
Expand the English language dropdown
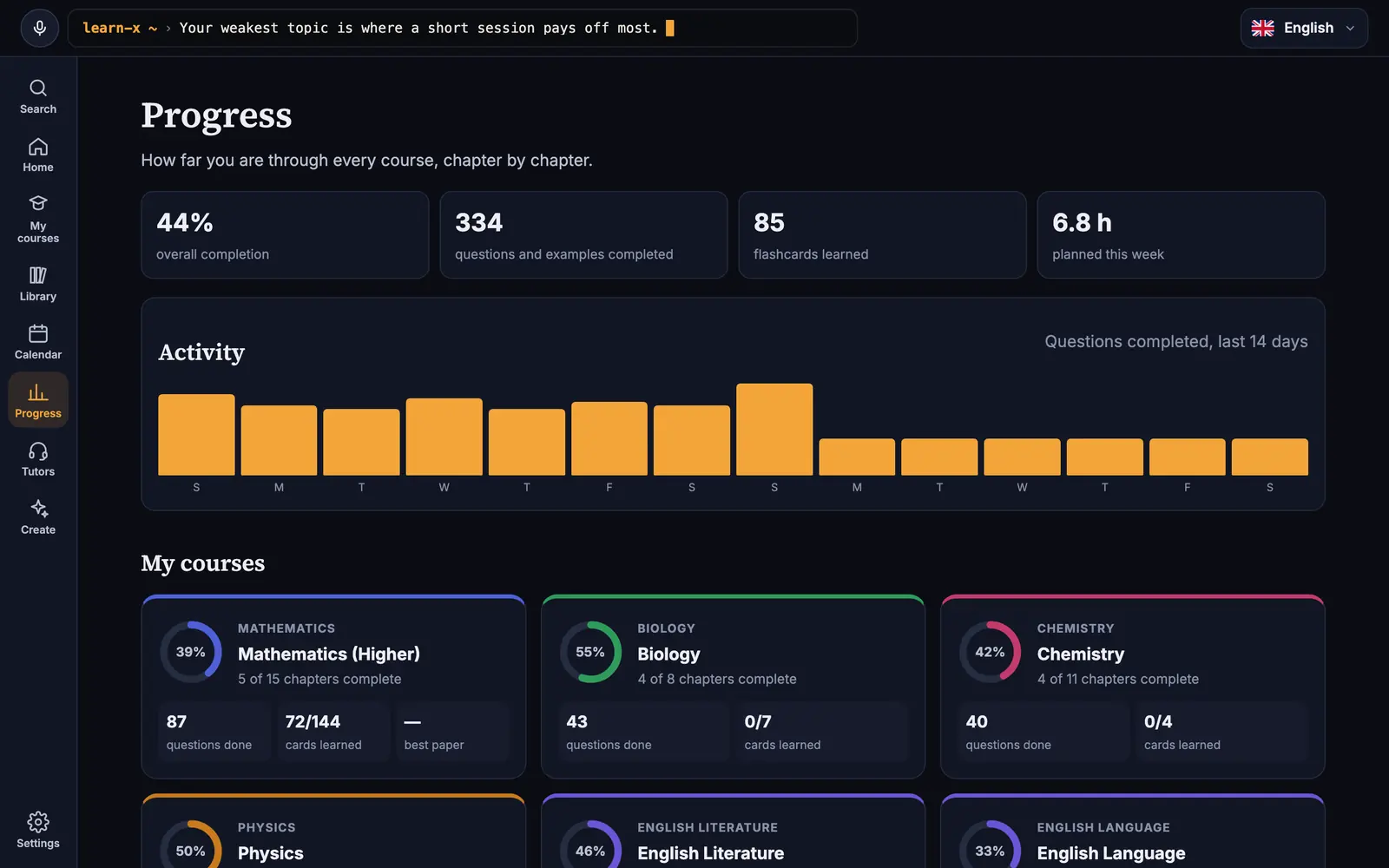1304,28
